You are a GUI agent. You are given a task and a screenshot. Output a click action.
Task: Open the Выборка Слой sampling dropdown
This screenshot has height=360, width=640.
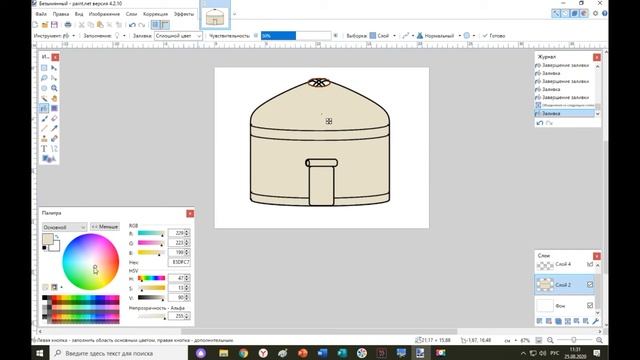click(x=383, y=36)
